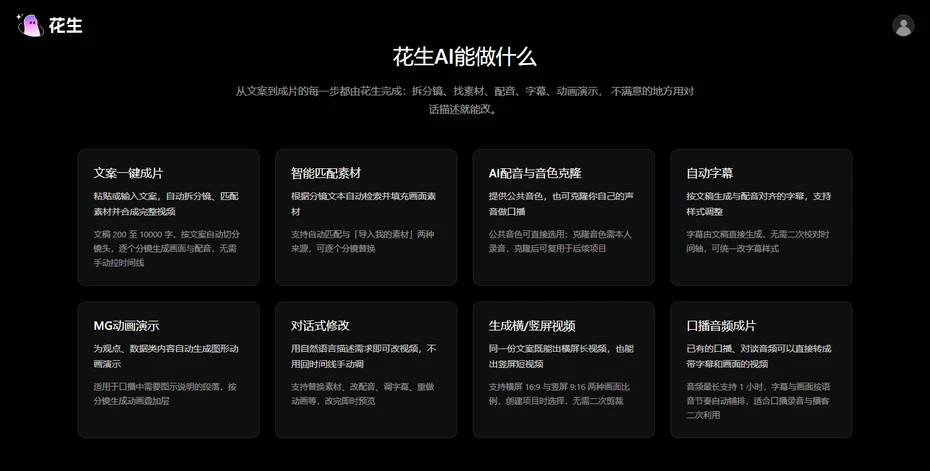
Task: Click text 提供公共音色，也可克隆你自己的声音
Action: point(561,203)
